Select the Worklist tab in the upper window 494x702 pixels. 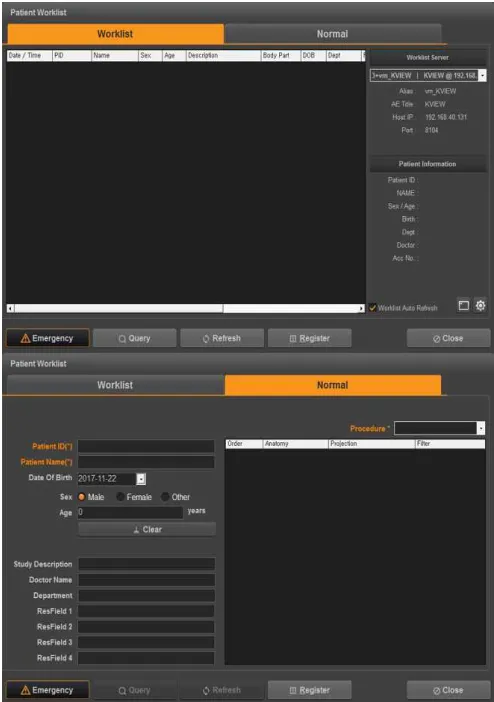click(115, 34)
